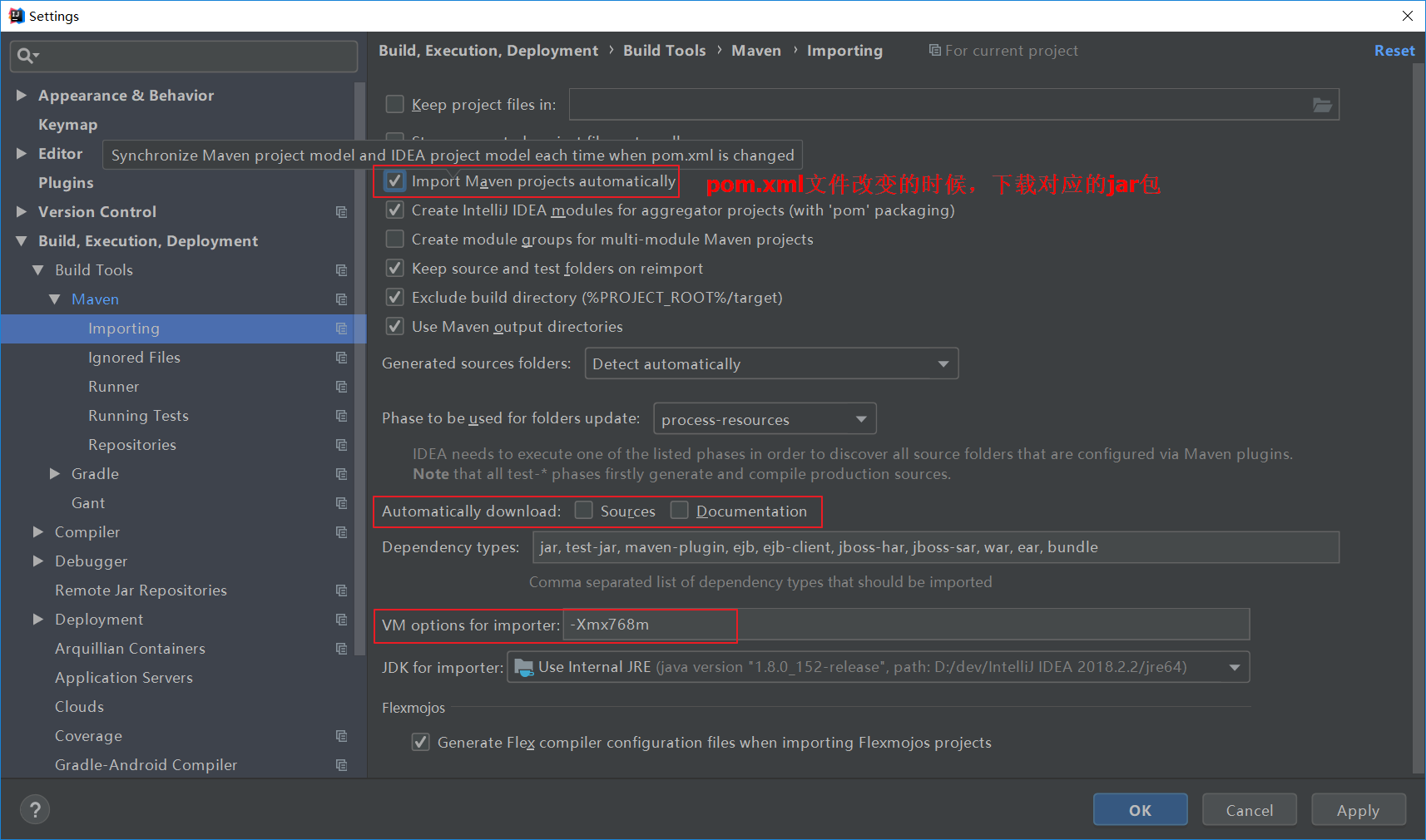The width and height of the screenshot is (1426, 840).
Task: Click per-project icon next to Build Tools
Action: 341,270
